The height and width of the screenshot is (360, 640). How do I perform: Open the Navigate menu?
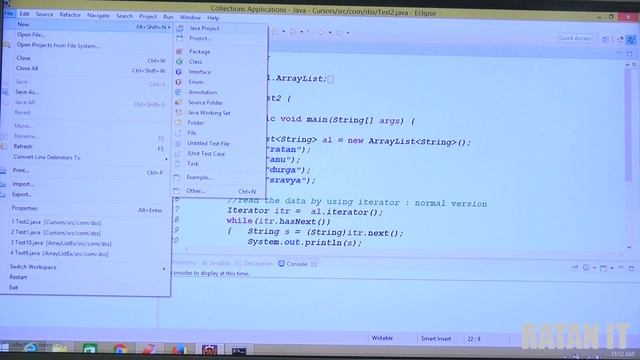click(98, 16)
